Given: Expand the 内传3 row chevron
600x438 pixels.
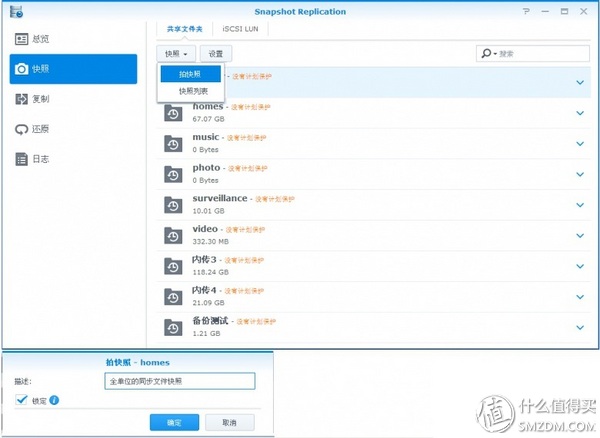Looking at the screenshot, I should point(580,266).
